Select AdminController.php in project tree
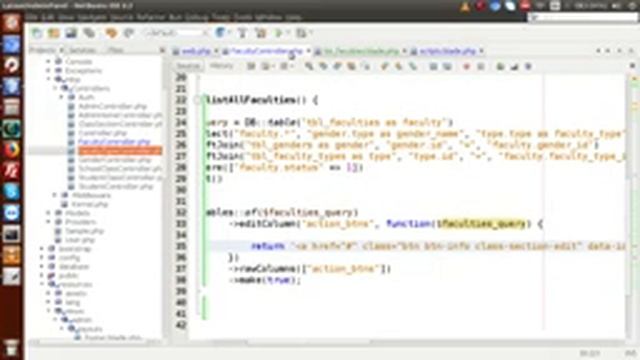The width and height of the screenshot is (640, 360). pyautogui.click(x=112, y=106)
